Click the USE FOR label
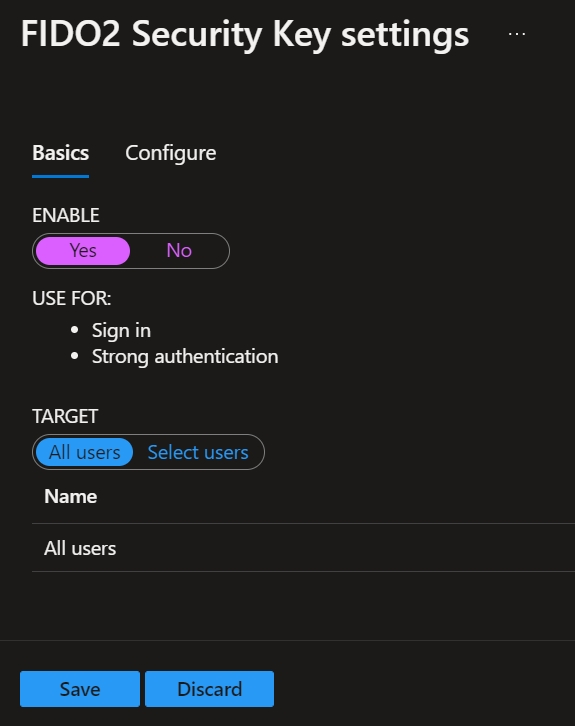Viewport: 575px width, 726px height. pos(72,298)
